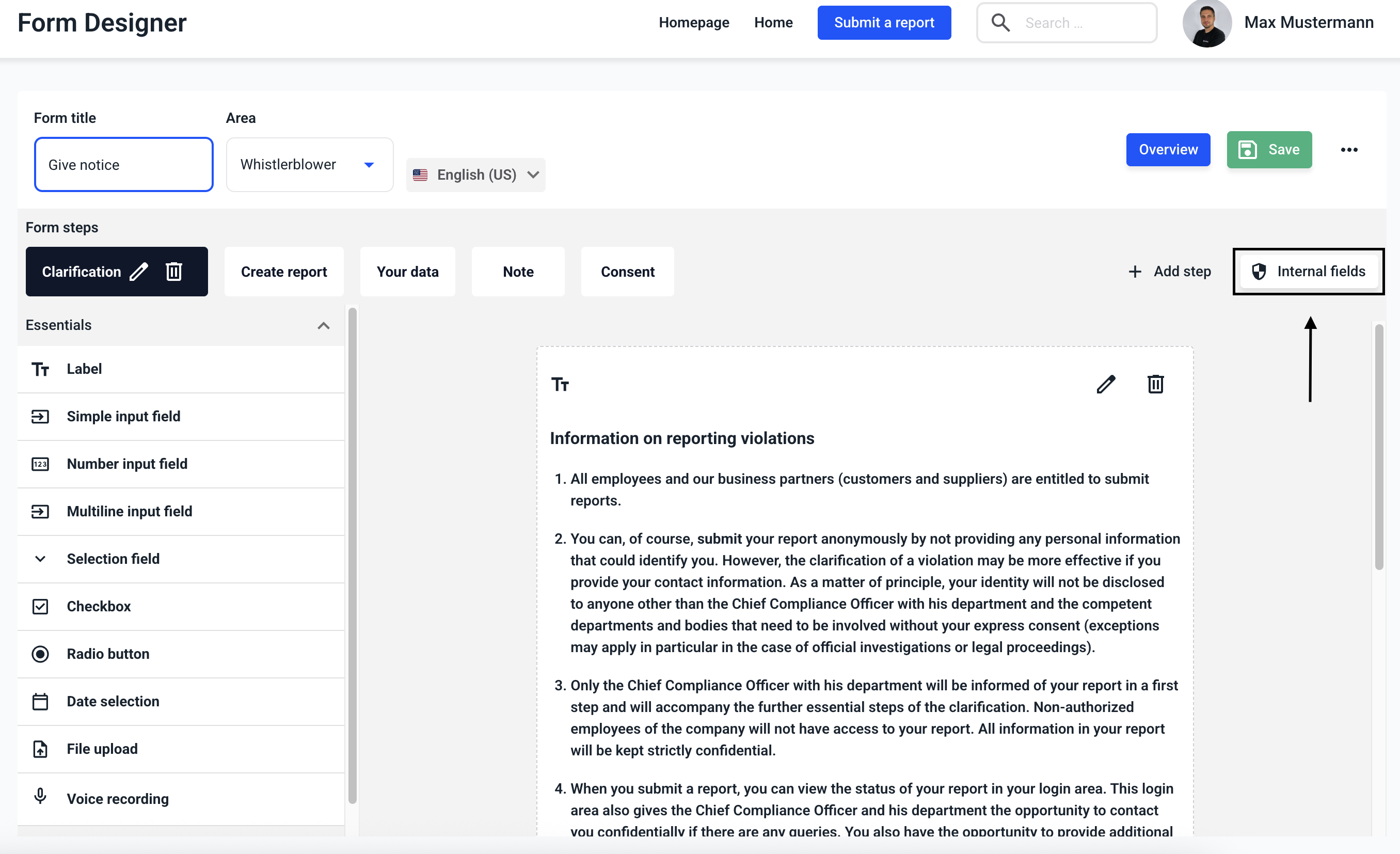Click the Submit a report button

tap(884, 23)
